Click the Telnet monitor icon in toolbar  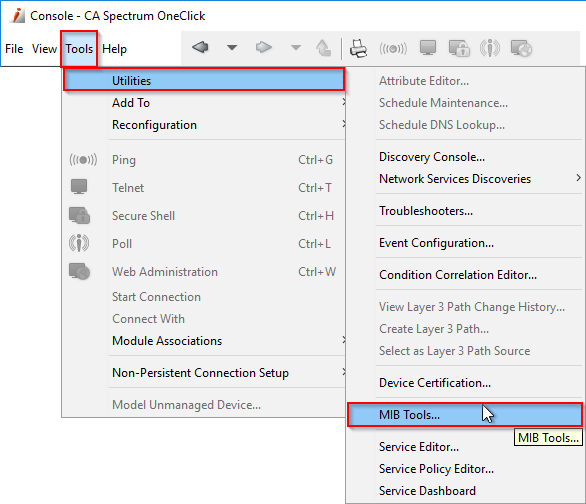428,48
